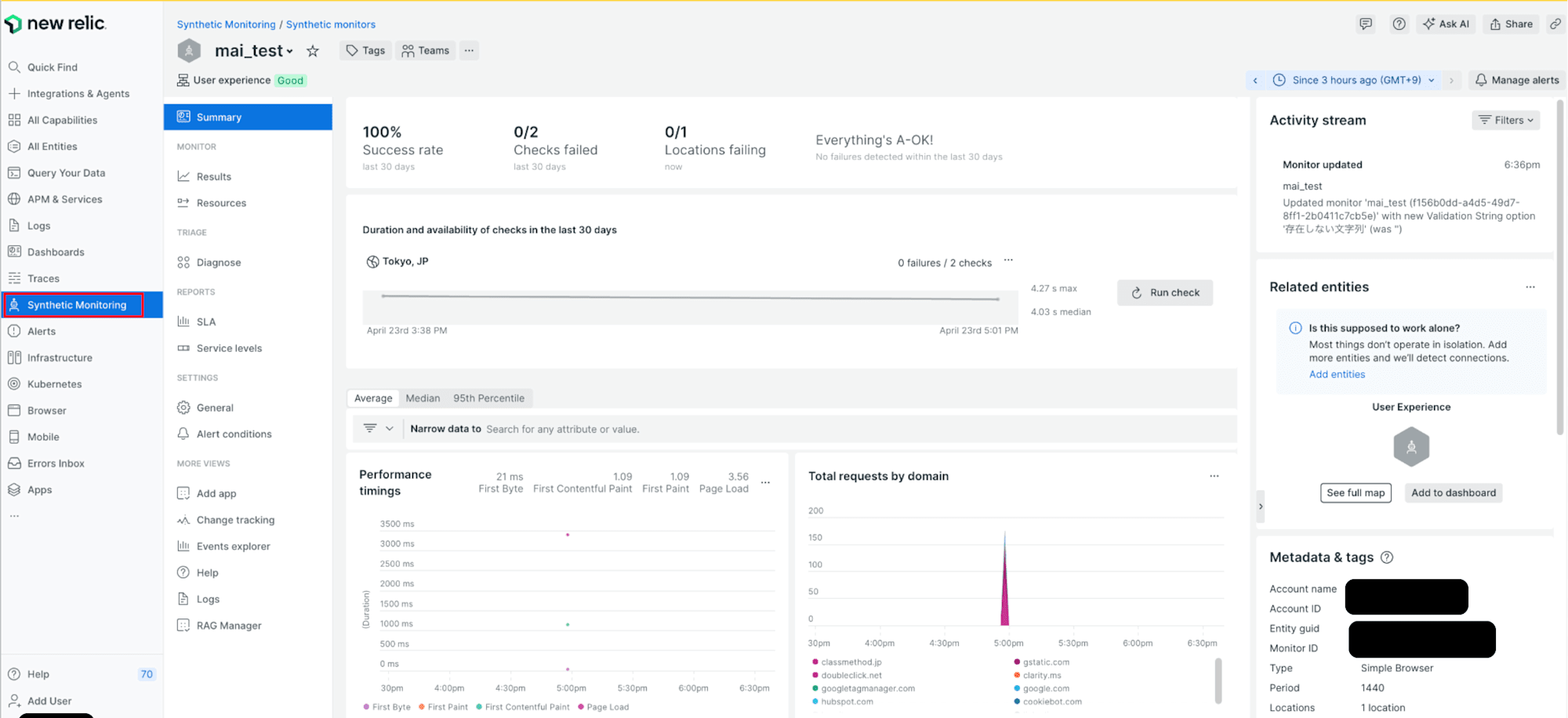The image size is (1568, 718).
Task: Click the mai_test hexagon entity icon
Action: coord(189,51)
